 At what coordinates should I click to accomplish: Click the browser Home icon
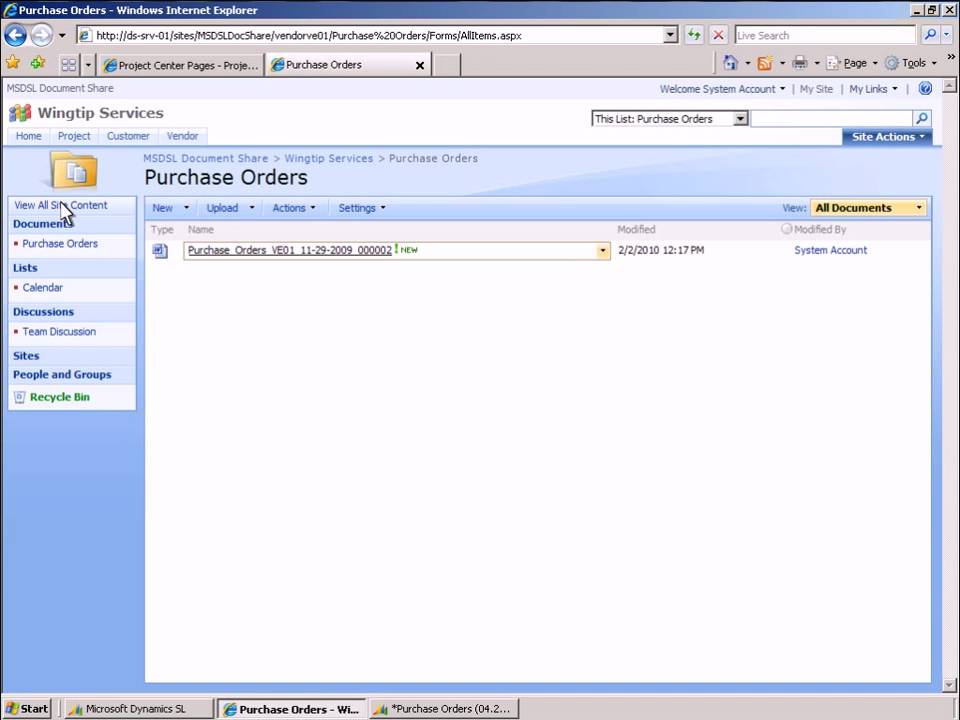[x=730, y=63]
